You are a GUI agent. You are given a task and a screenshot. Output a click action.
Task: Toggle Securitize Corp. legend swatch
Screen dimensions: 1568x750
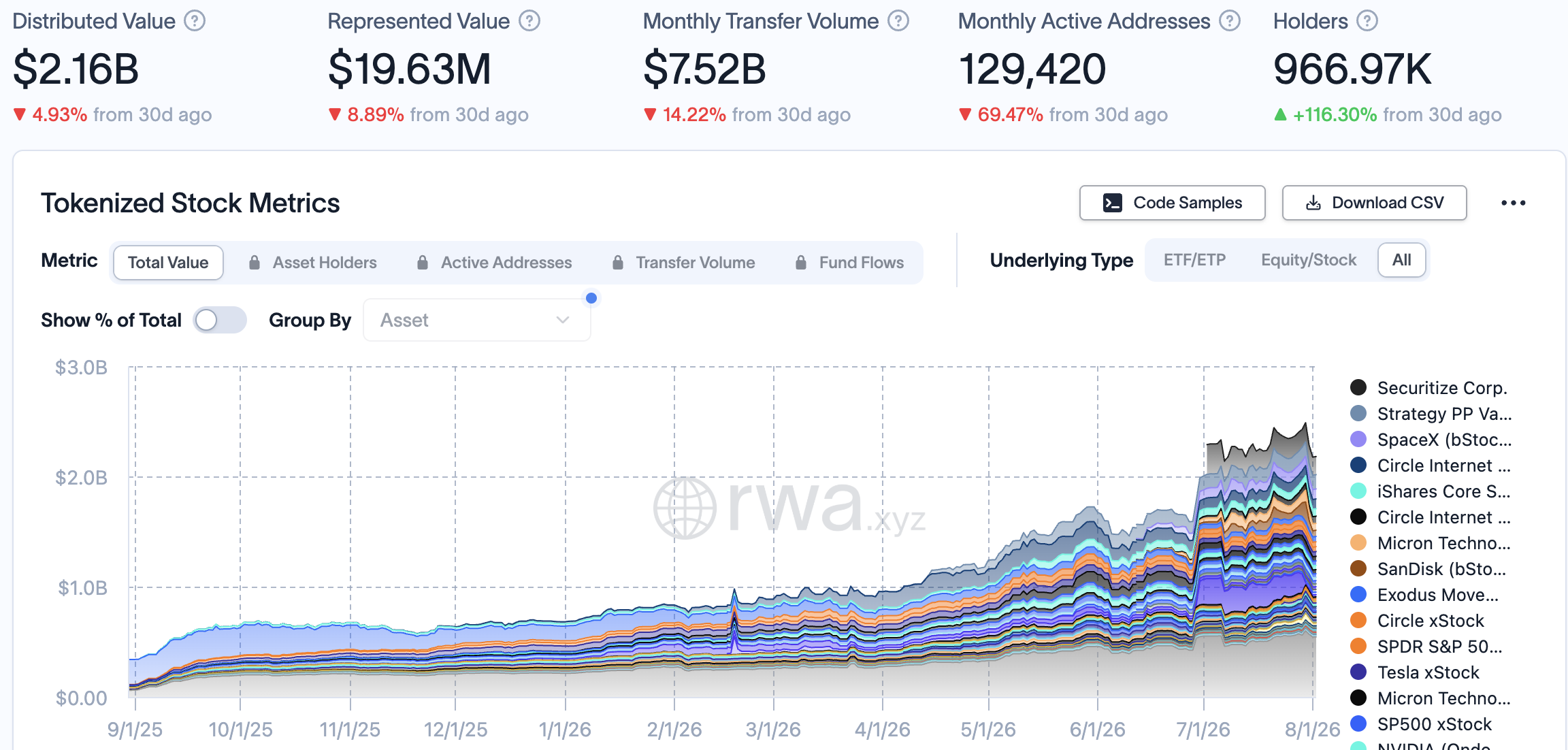pyautogui.click(x=1358, y=387)
